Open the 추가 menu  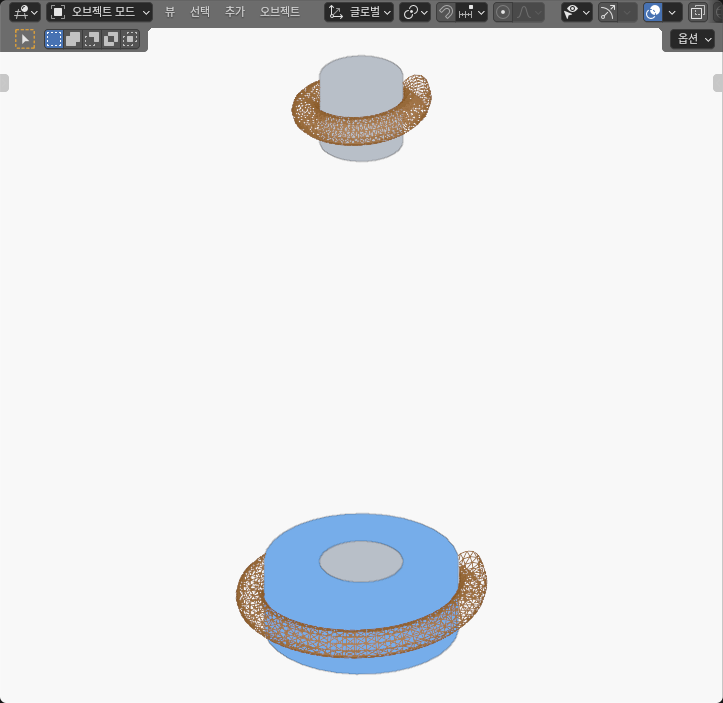[x=235, y=12]
